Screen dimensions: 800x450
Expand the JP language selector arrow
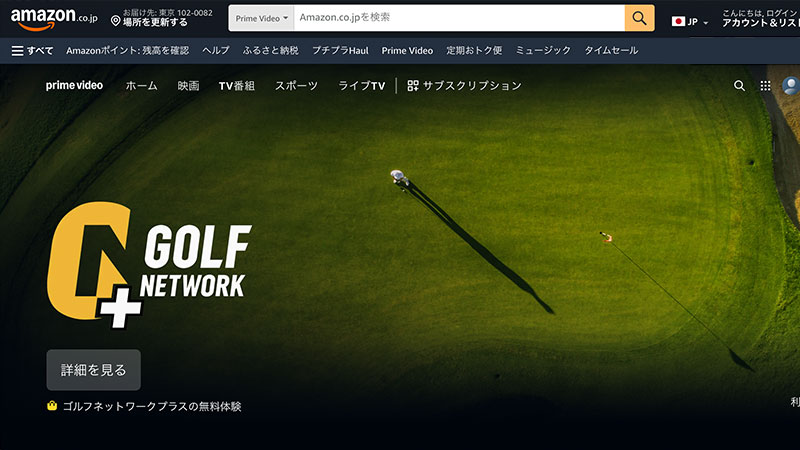click(x=706, y=22)
